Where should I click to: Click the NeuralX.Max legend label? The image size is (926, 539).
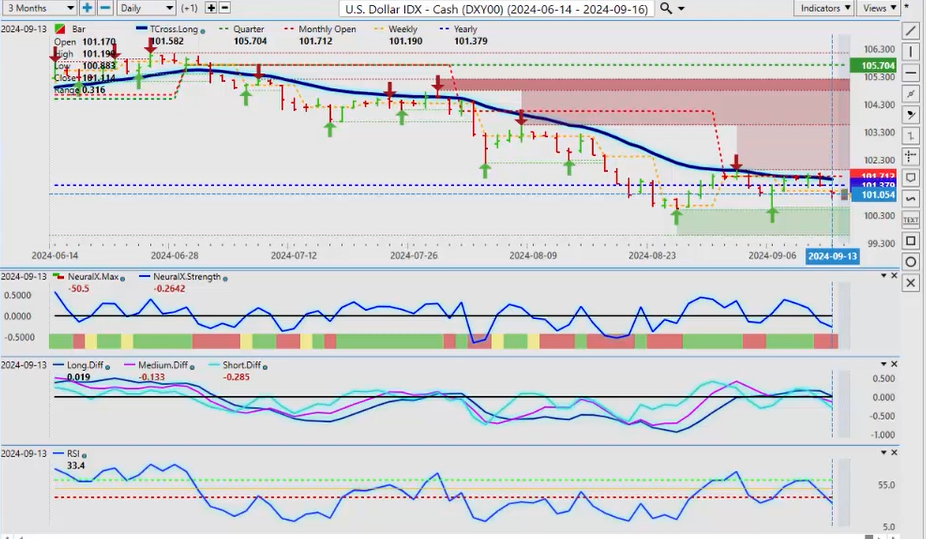click(93, 277)
